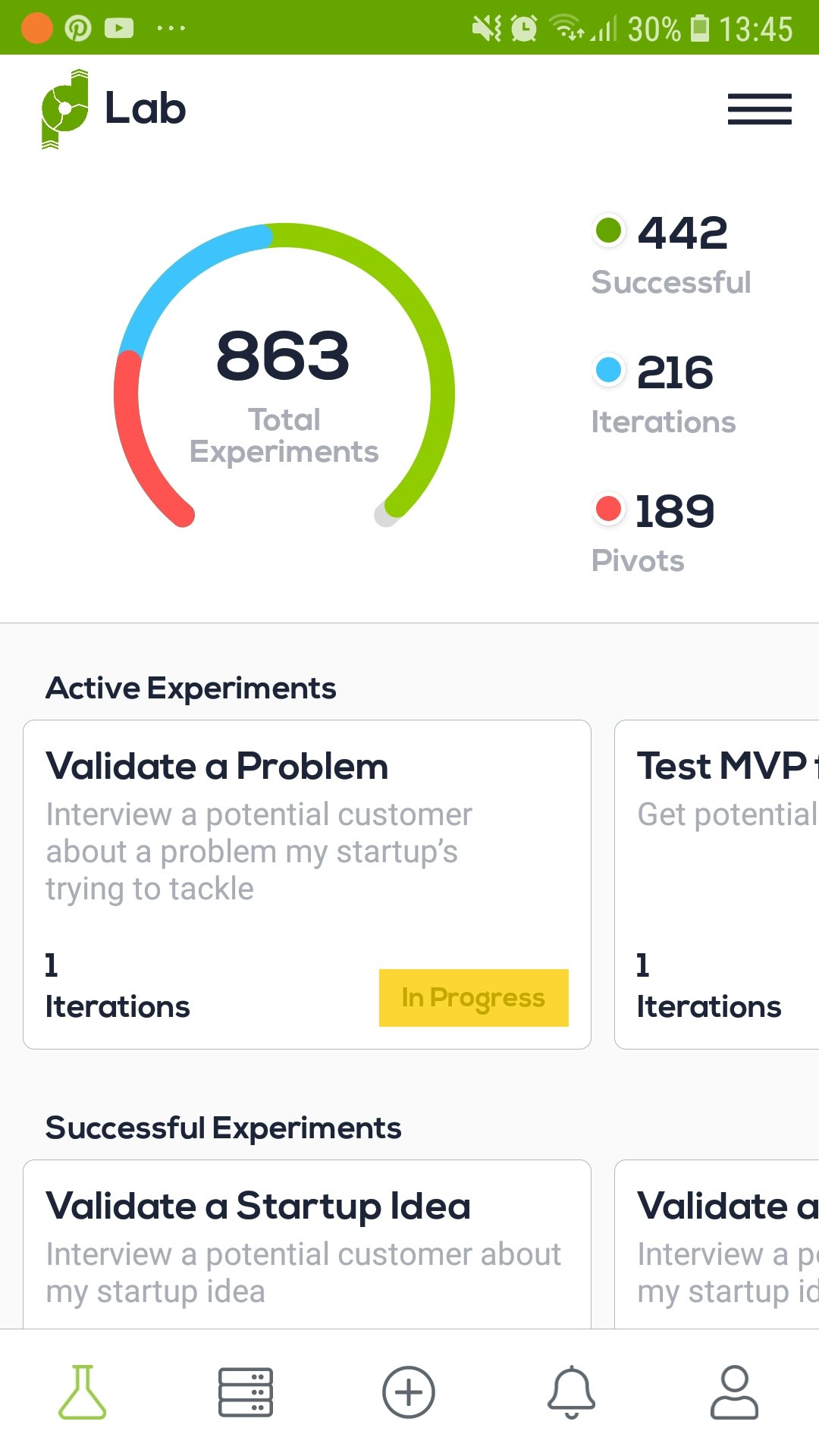Screen dimensions: 819x1456
Task: Expand the Successful Experiments section
Action: pyautogui.click(x=224, y=1128)
